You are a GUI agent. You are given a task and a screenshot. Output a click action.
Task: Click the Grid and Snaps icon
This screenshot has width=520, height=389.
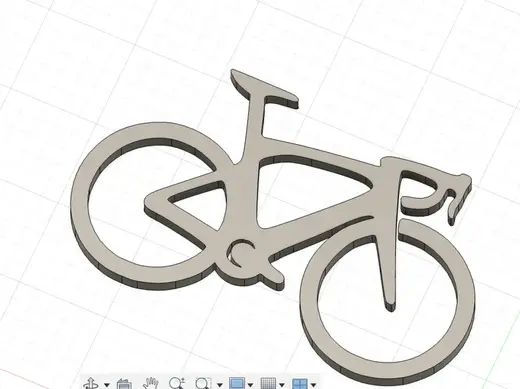tap(268, 383)
